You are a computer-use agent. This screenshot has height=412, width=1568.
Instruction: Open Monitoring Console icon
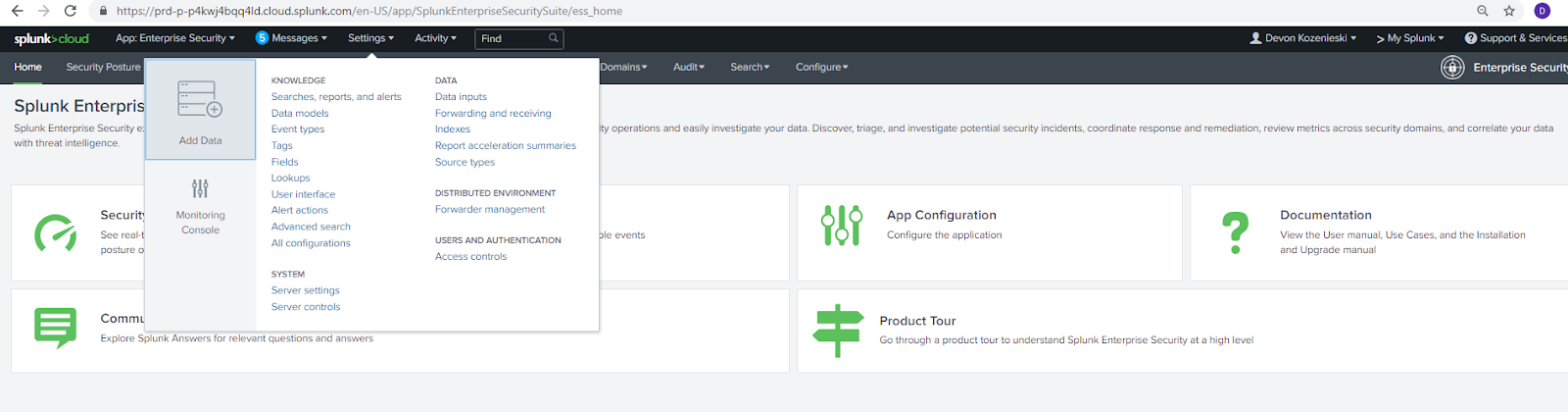click(x=200, y=188)
